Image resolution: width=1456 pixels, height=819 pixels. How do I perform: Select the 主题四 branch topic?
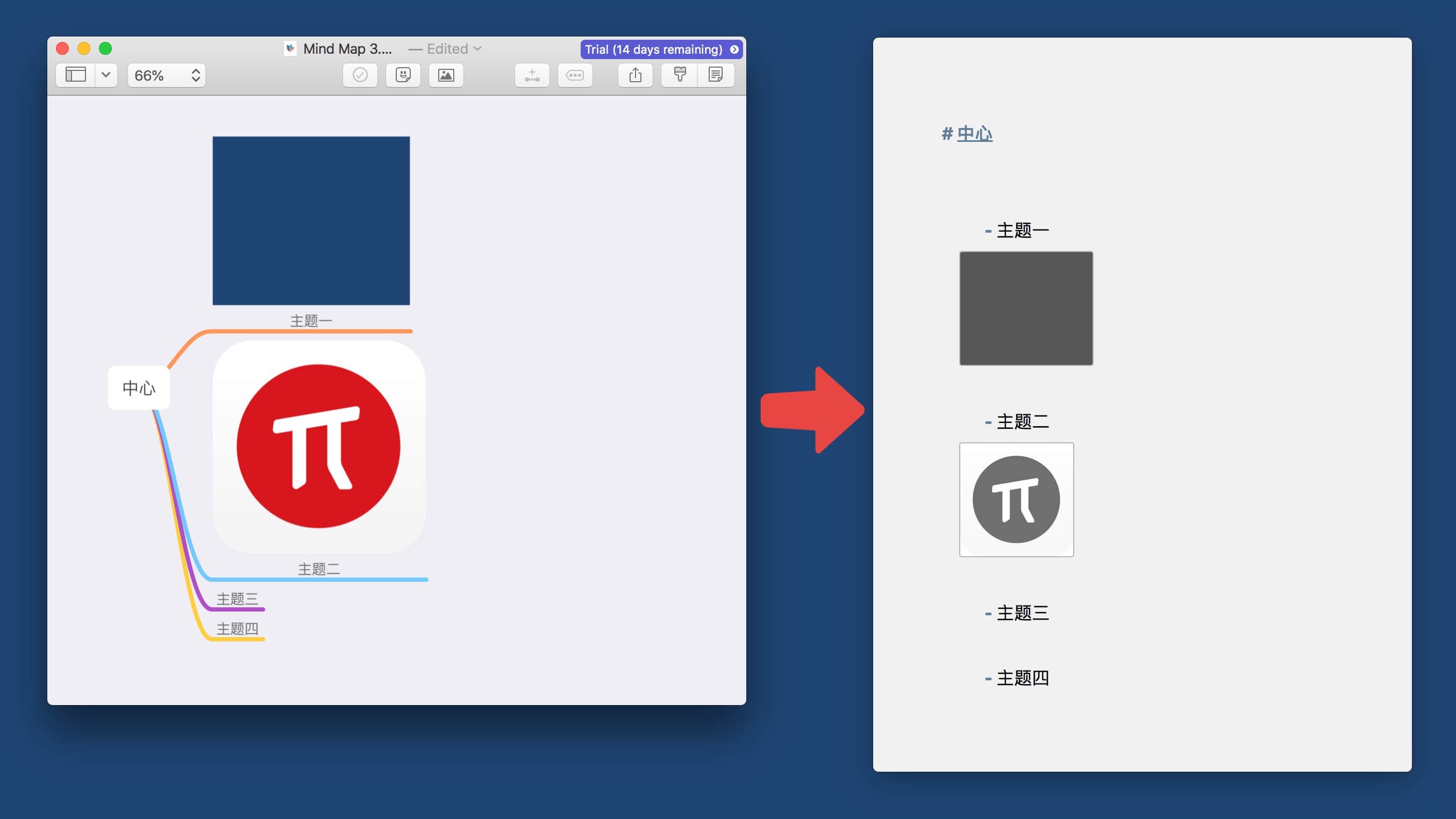point(238,629)
